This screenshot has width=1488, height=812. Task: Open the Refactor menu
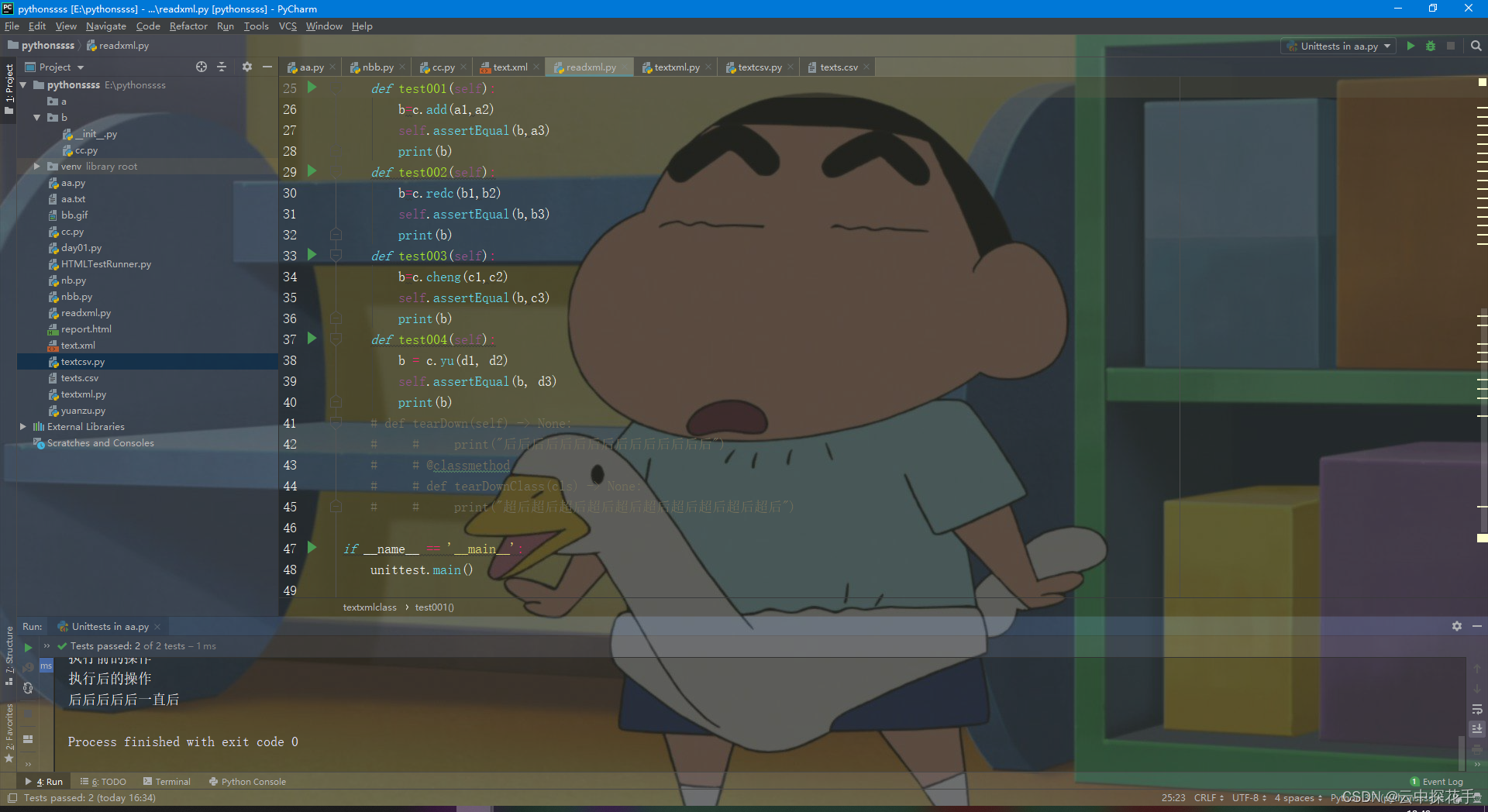(188, 26)
